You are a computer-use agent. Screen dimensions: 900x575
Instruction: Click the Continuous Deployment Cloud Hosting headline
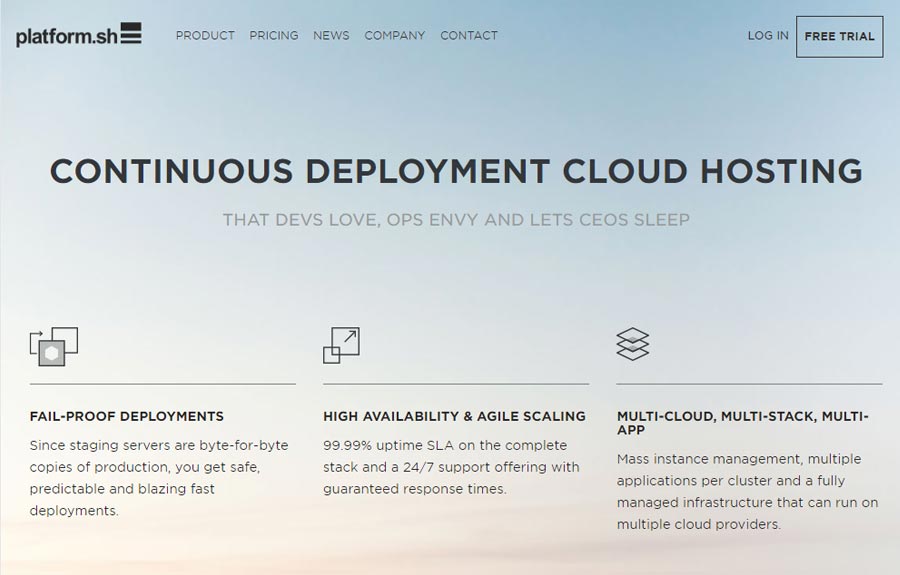pyautogui.click(x=456, y=171)
